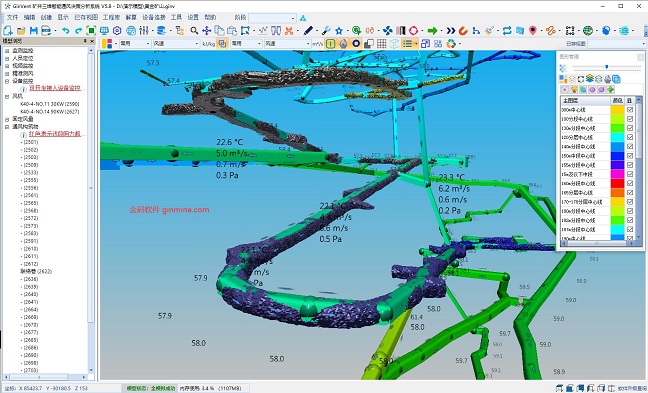Click the orange scissors cut icon
648x393 pixels.
point(289,31)
